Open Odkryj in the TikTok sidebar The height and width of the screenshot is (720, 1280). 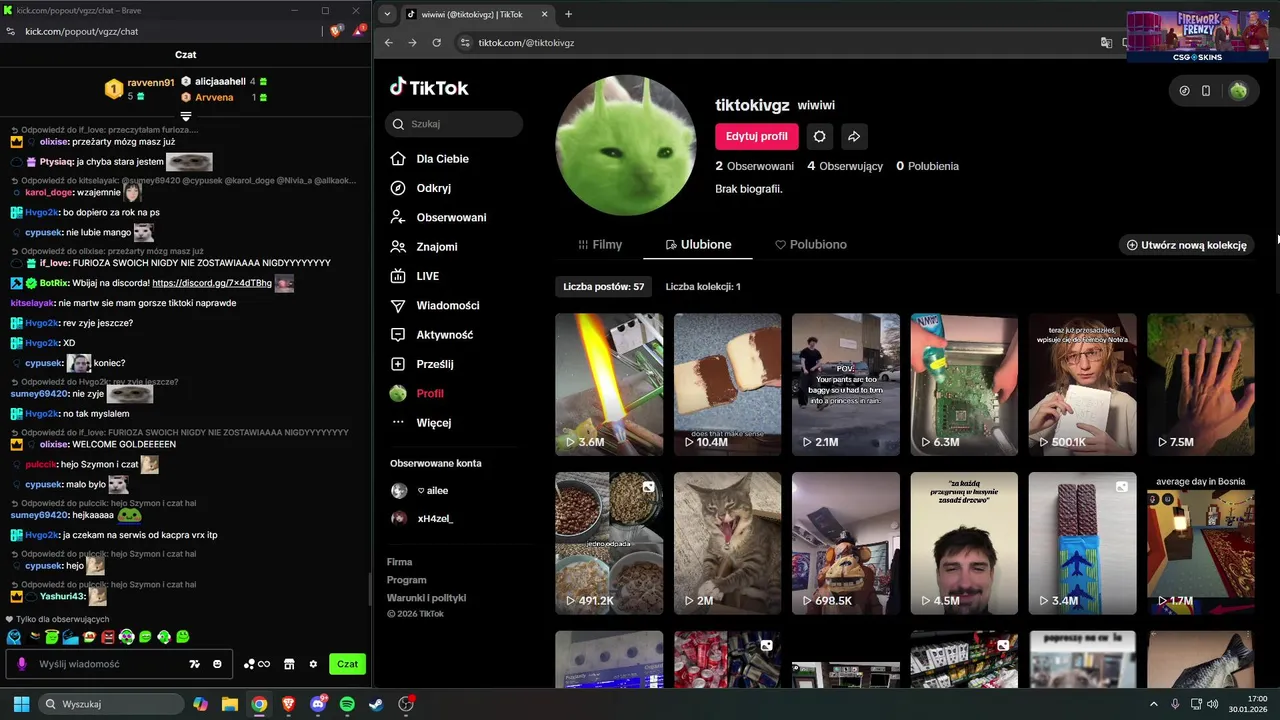click(433, 188)
